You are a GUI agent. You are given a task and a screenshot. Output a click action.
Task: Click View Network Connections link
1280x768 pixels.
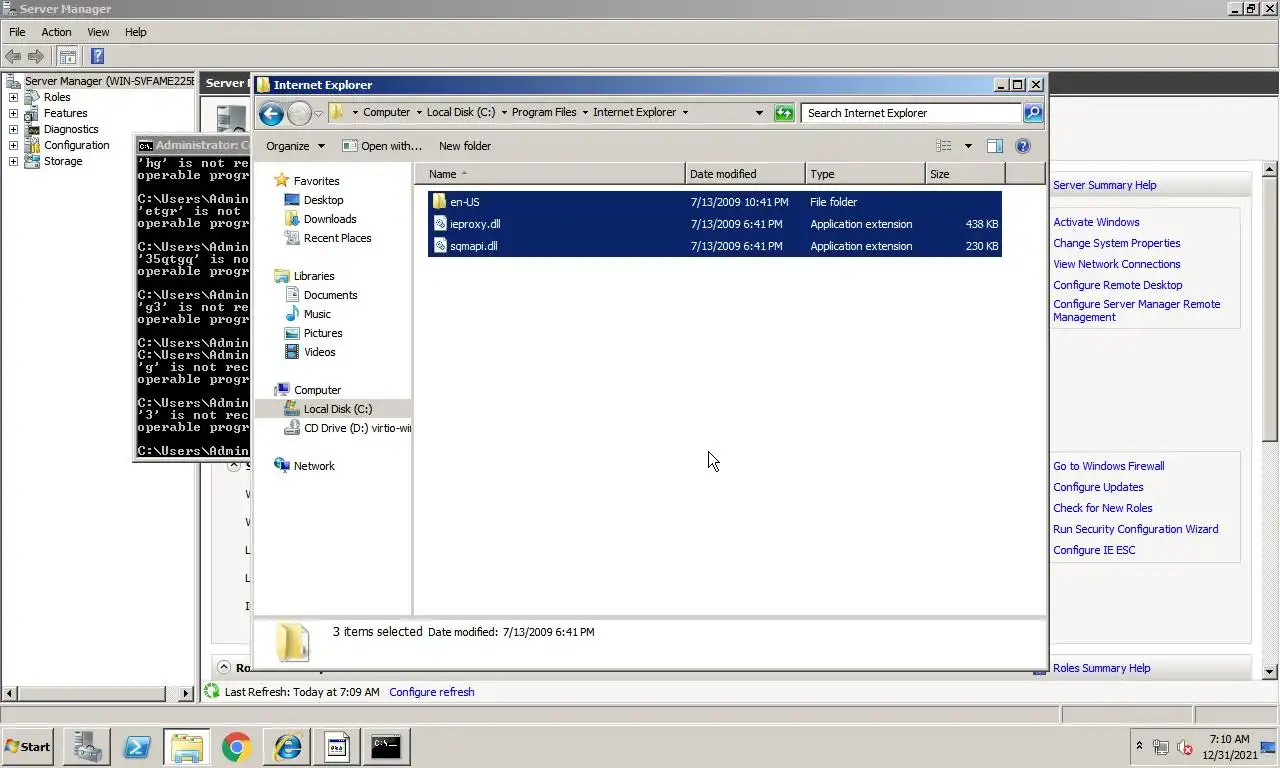point(1116,264)
